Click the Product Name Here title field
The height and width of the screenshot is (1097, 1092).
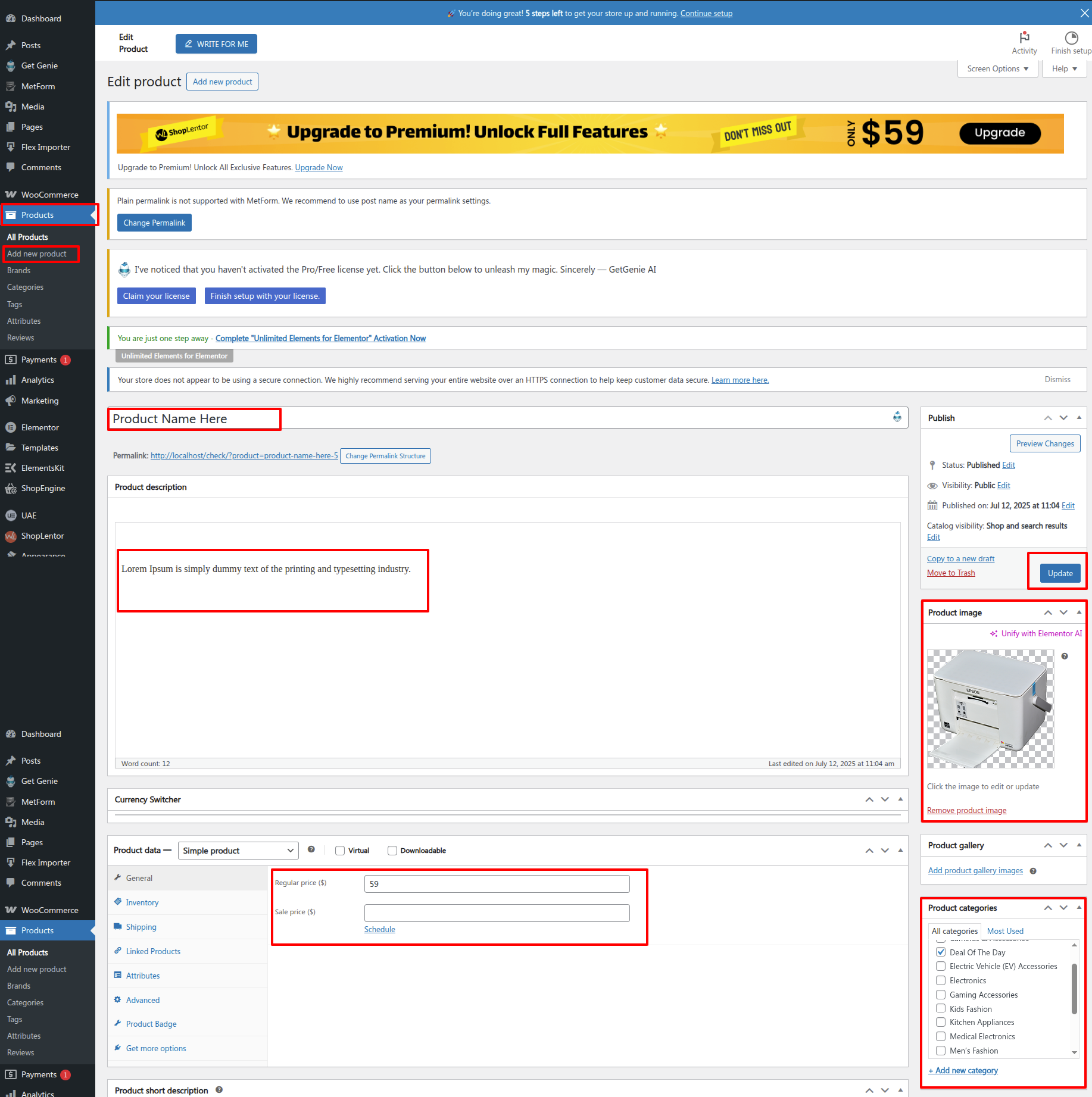click(x=509, y=418)
